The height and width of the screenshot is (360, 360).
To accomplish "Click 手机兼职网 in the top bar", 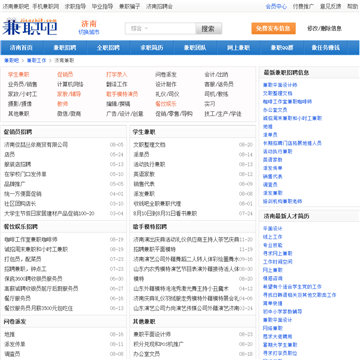I will (x=46, y=6).
